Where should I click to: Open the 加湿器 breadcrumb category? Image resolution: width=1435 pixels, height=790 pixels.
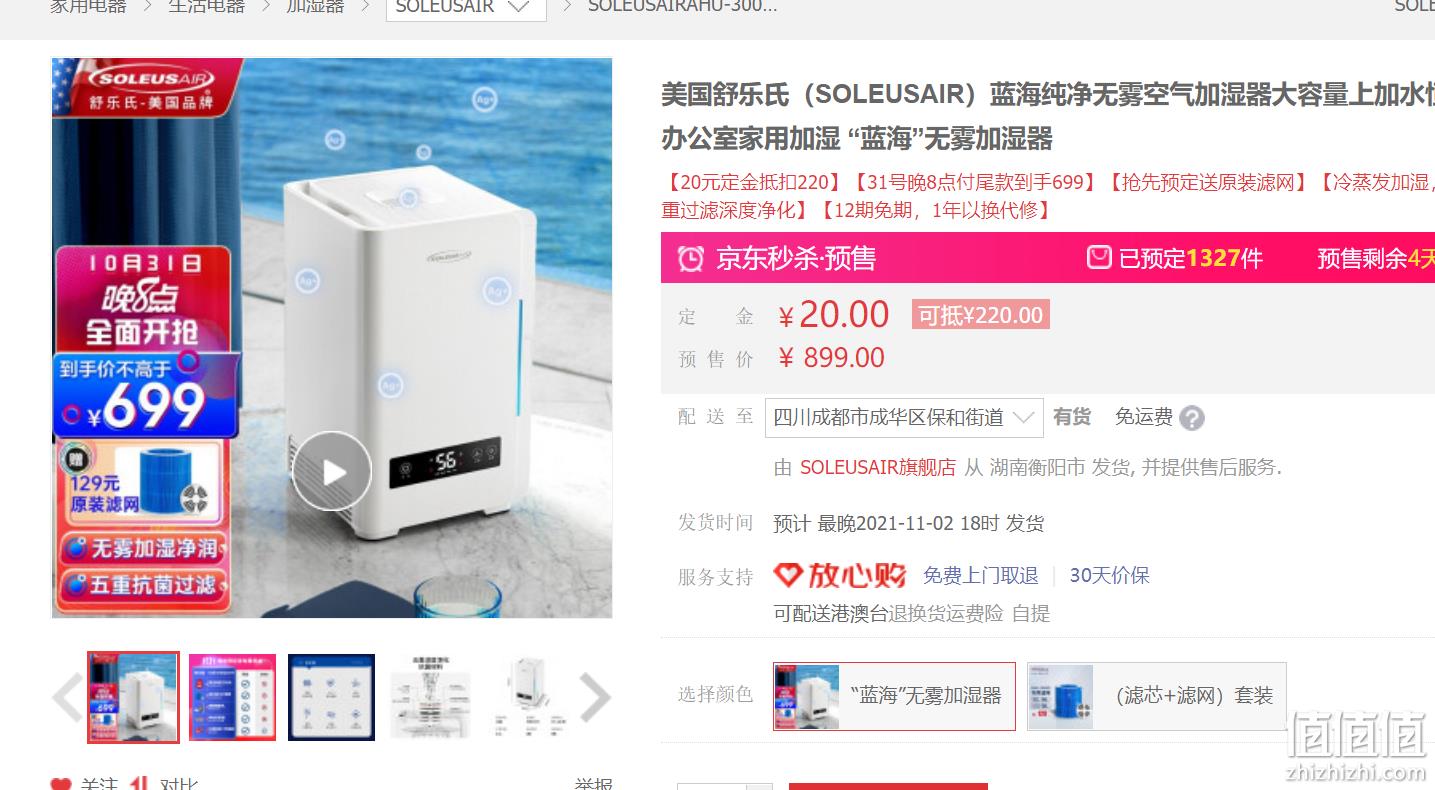(315, 7)
